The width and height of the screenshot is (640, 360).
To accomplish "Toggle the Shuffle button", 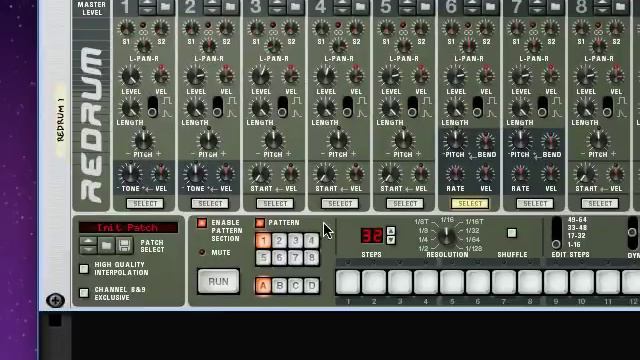I will tap(511, 233).
